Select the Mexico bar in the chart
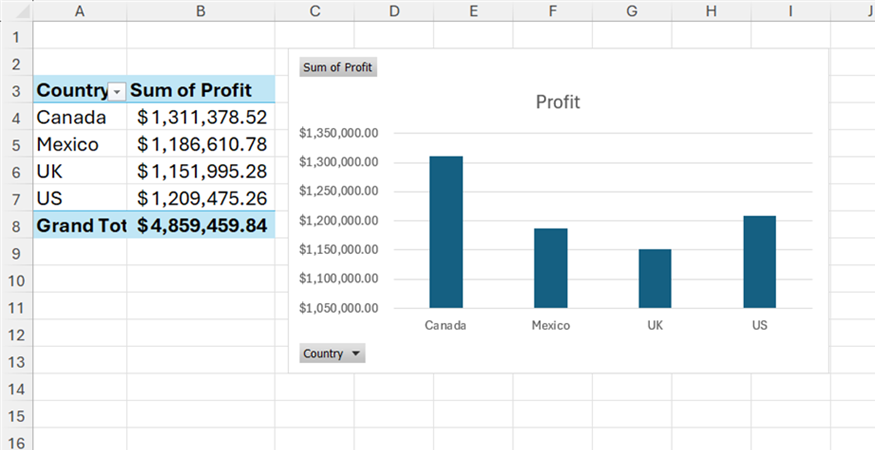The height and width of the screenshot is (450, 875). pos(551,268)
